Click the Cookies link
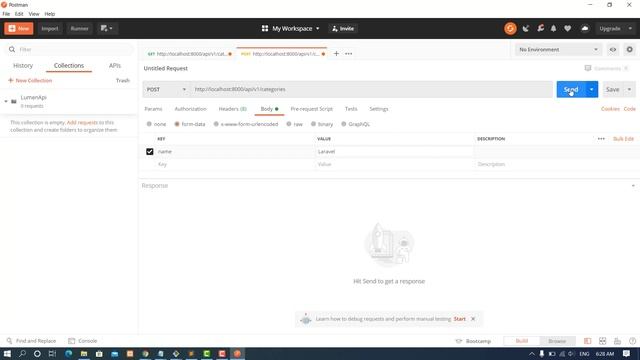The image size is (640, 360). tap(610, 109)
